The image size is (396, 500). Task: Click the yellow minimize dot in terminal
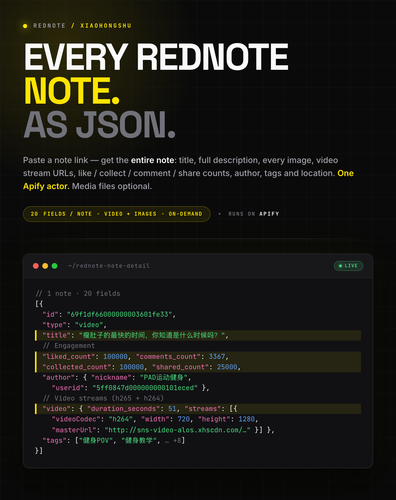[x=45, y=266]
